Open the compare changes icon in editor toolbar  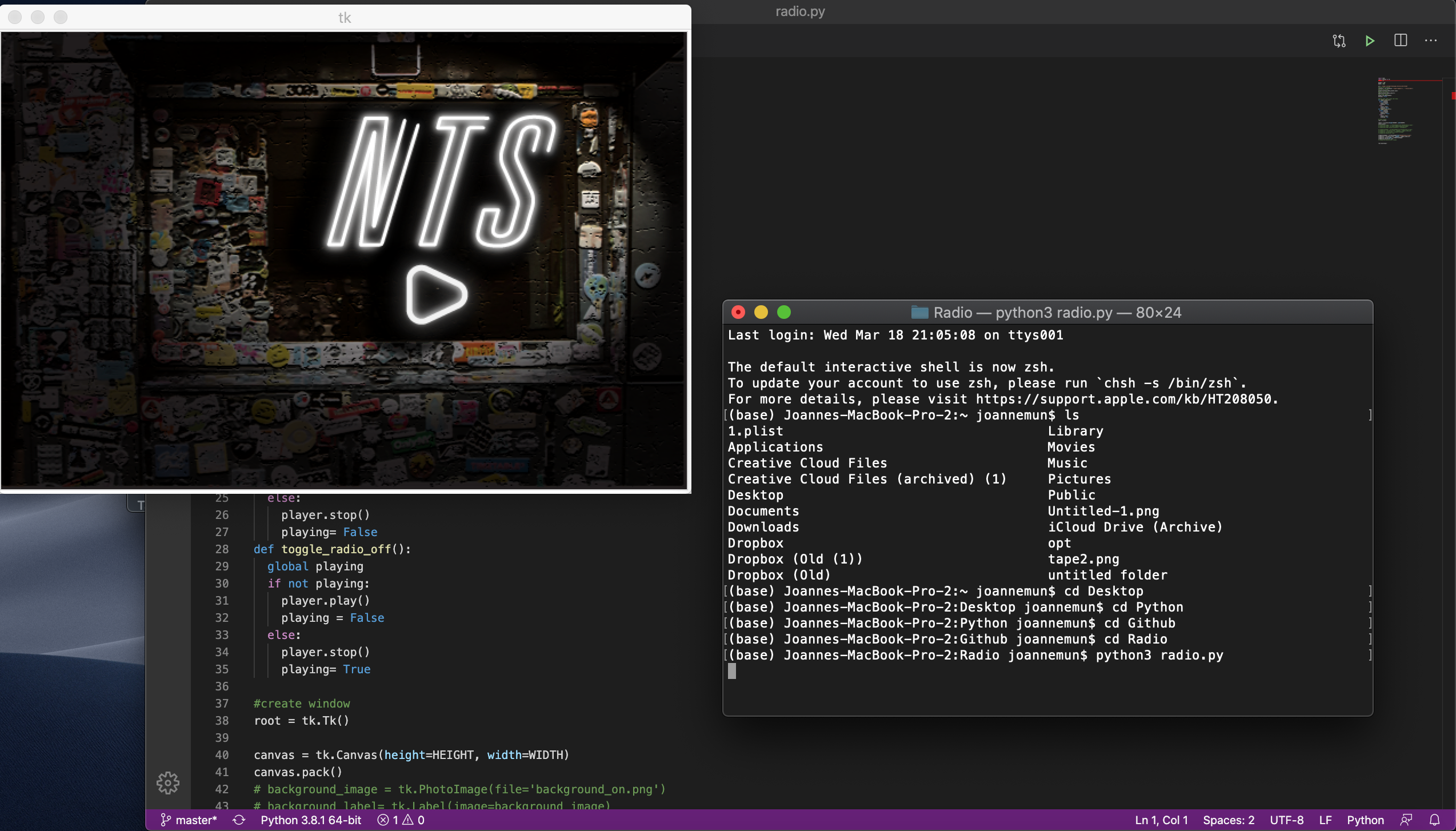[x=1339, y=41]
